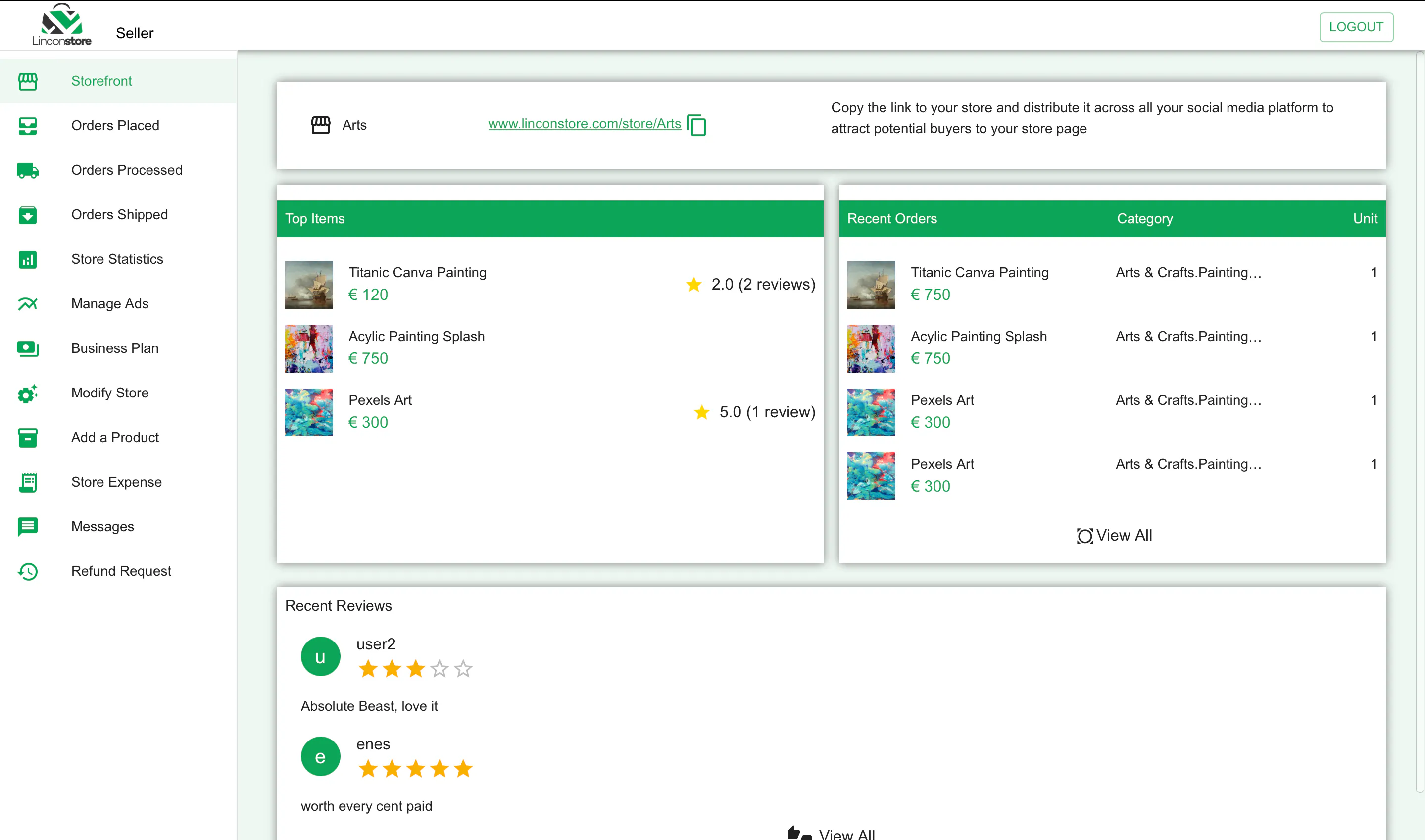Click the Modify Store gear icon
This screenshot has height=840, width=1425.
[27, 393]
